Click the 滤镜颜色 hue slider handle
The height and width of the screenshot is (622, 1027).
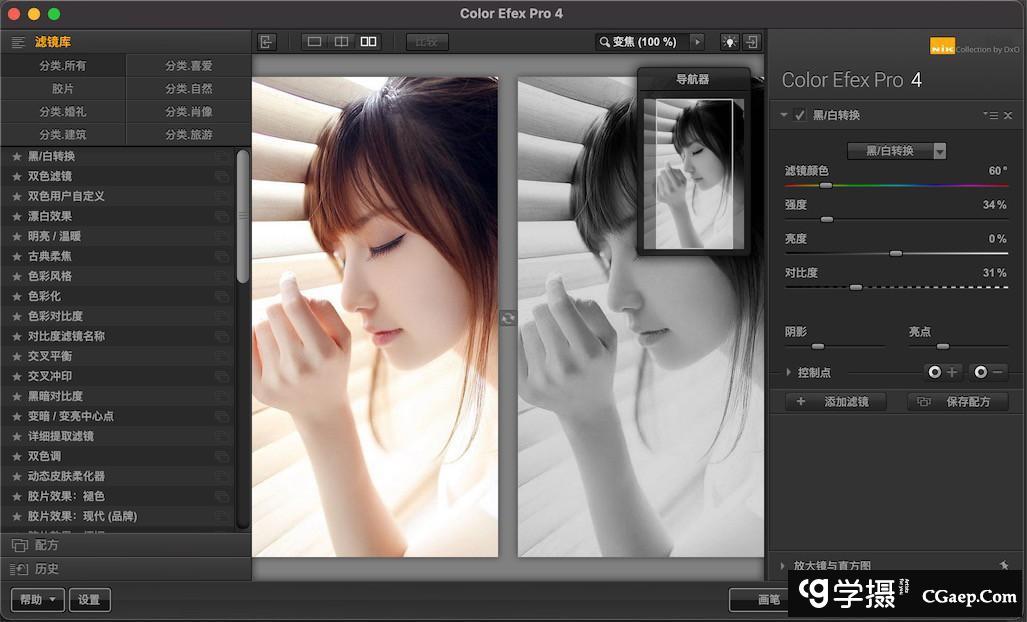pos(826,186)
